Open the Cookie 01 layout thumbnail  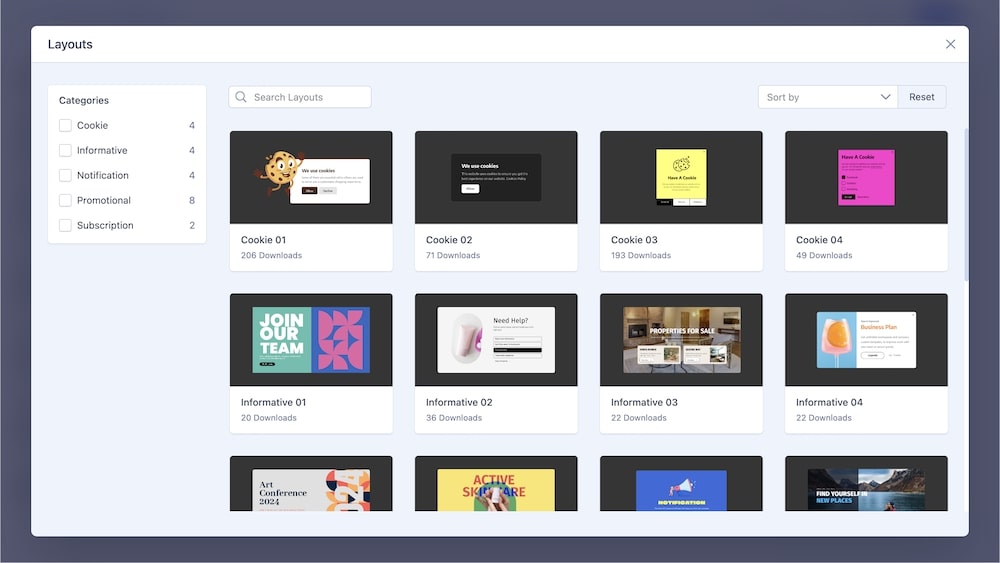coord(311,178)
